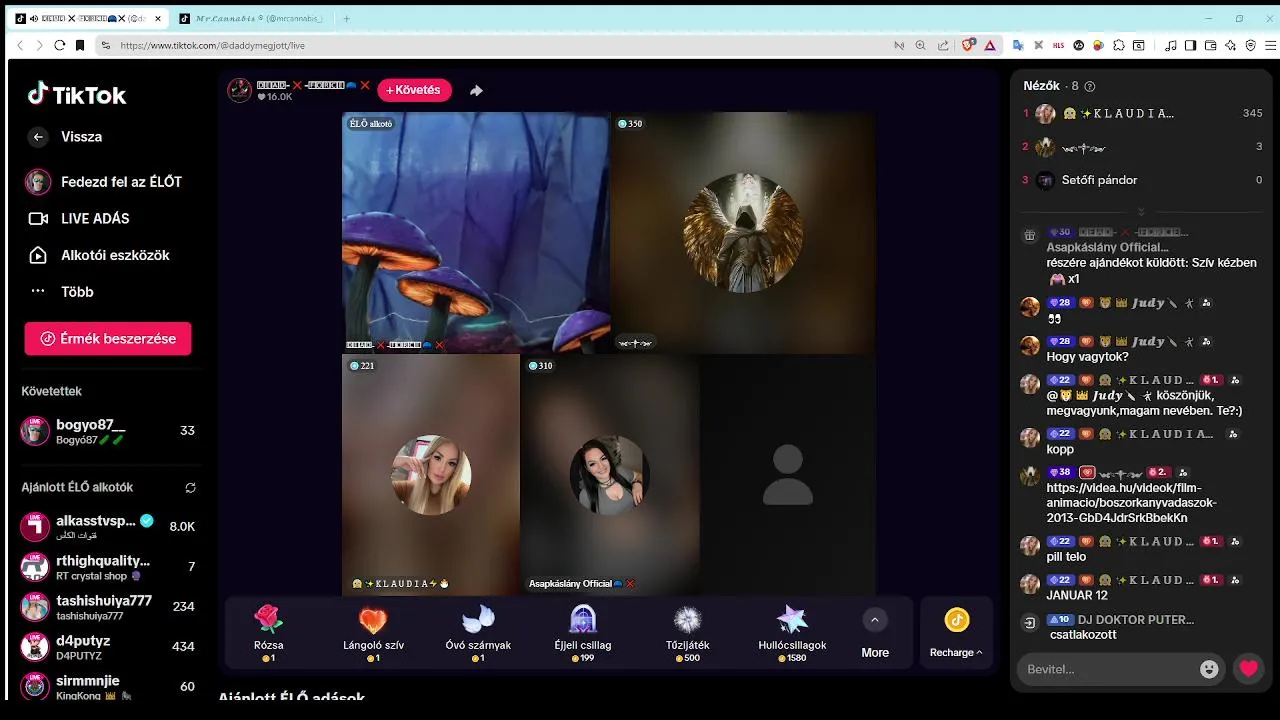The height and width of the screenshot is (720, 1280).
Task: Open Brave Shields lion icon
Action: pos(968,45)
